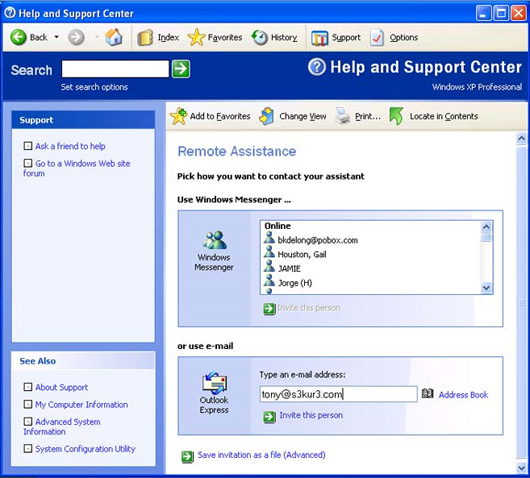Open the Options checklist icon
530x478 pixels.
pyautogui.click(x=377, y=38)
